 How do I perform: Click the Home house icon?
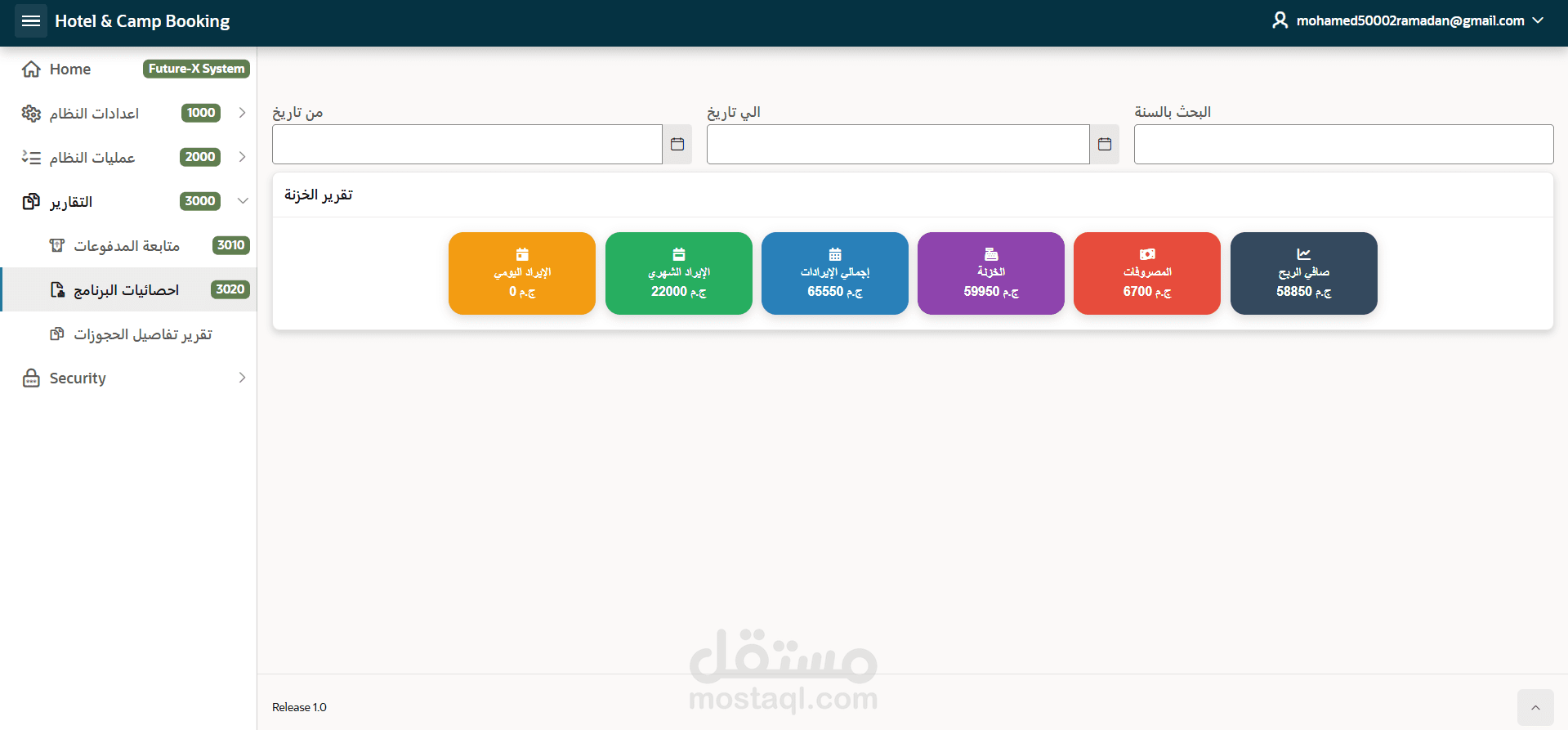click(31, 69)
